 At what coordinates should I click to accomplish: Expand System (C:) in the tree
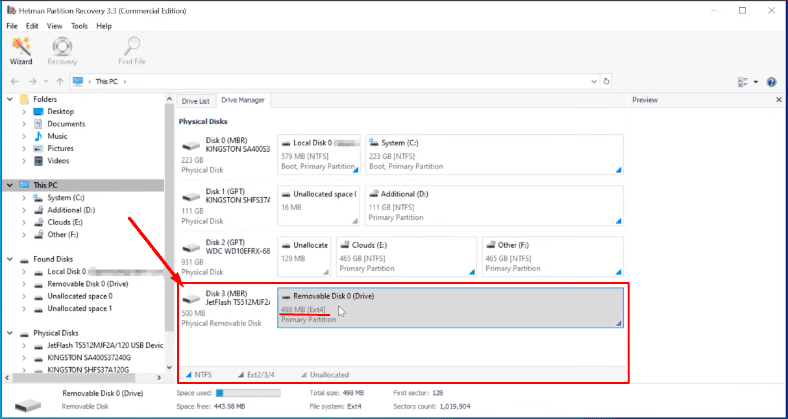coord(24,198)
